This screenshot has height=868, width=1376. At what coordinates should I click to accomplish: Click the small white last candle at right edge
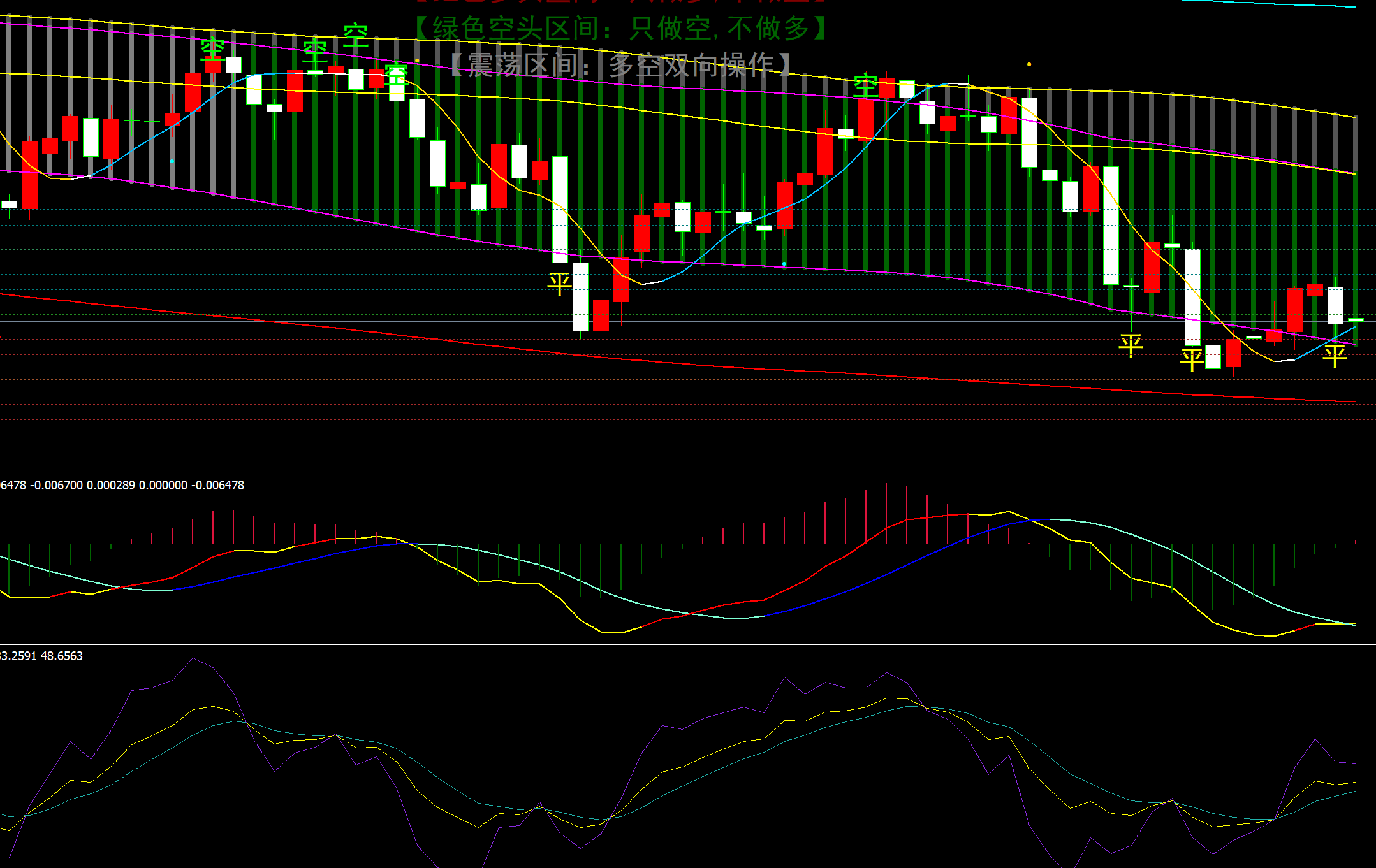point(1356,319)
